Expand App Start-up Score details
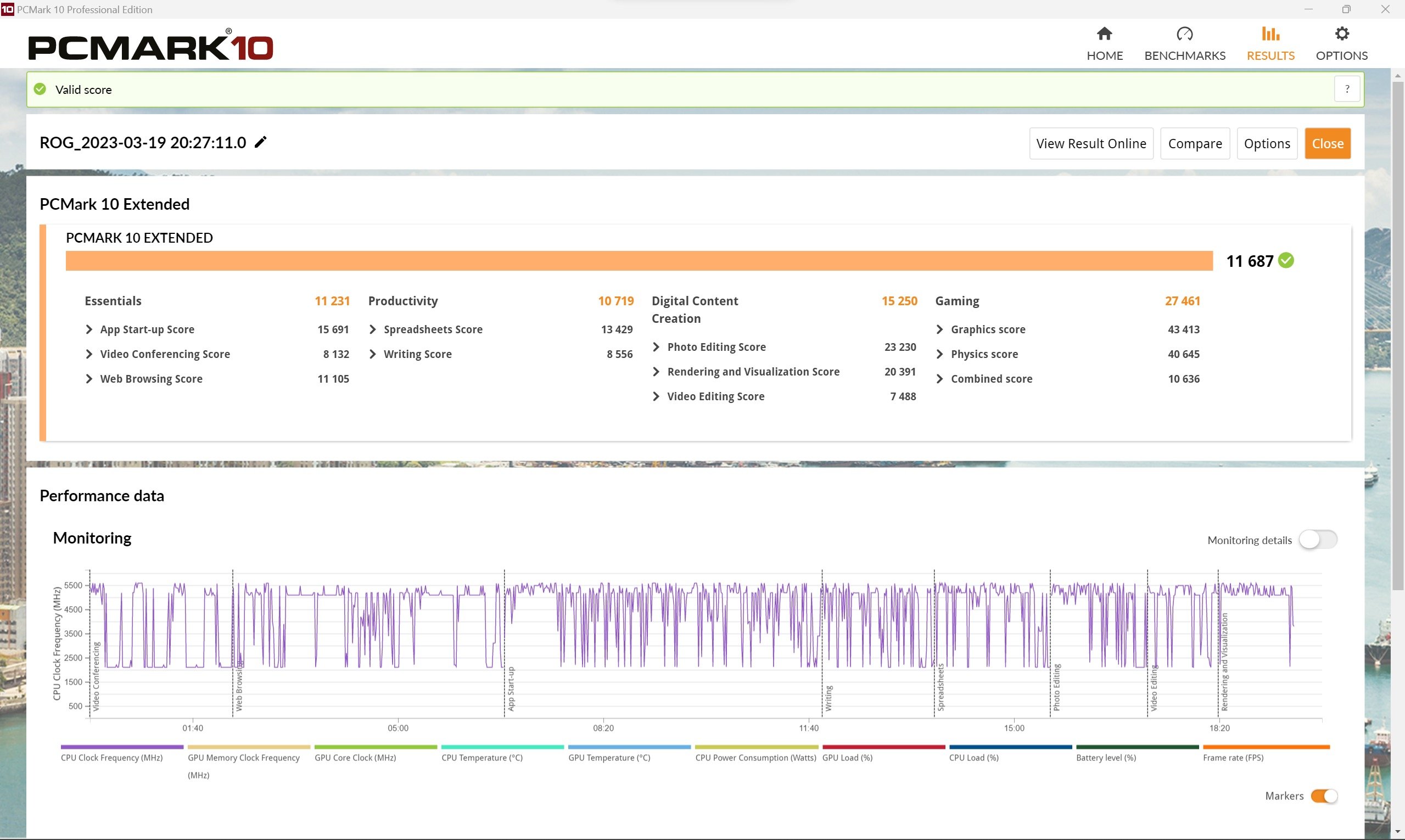Screen dimensions: 1405x840 coord(89,329)
